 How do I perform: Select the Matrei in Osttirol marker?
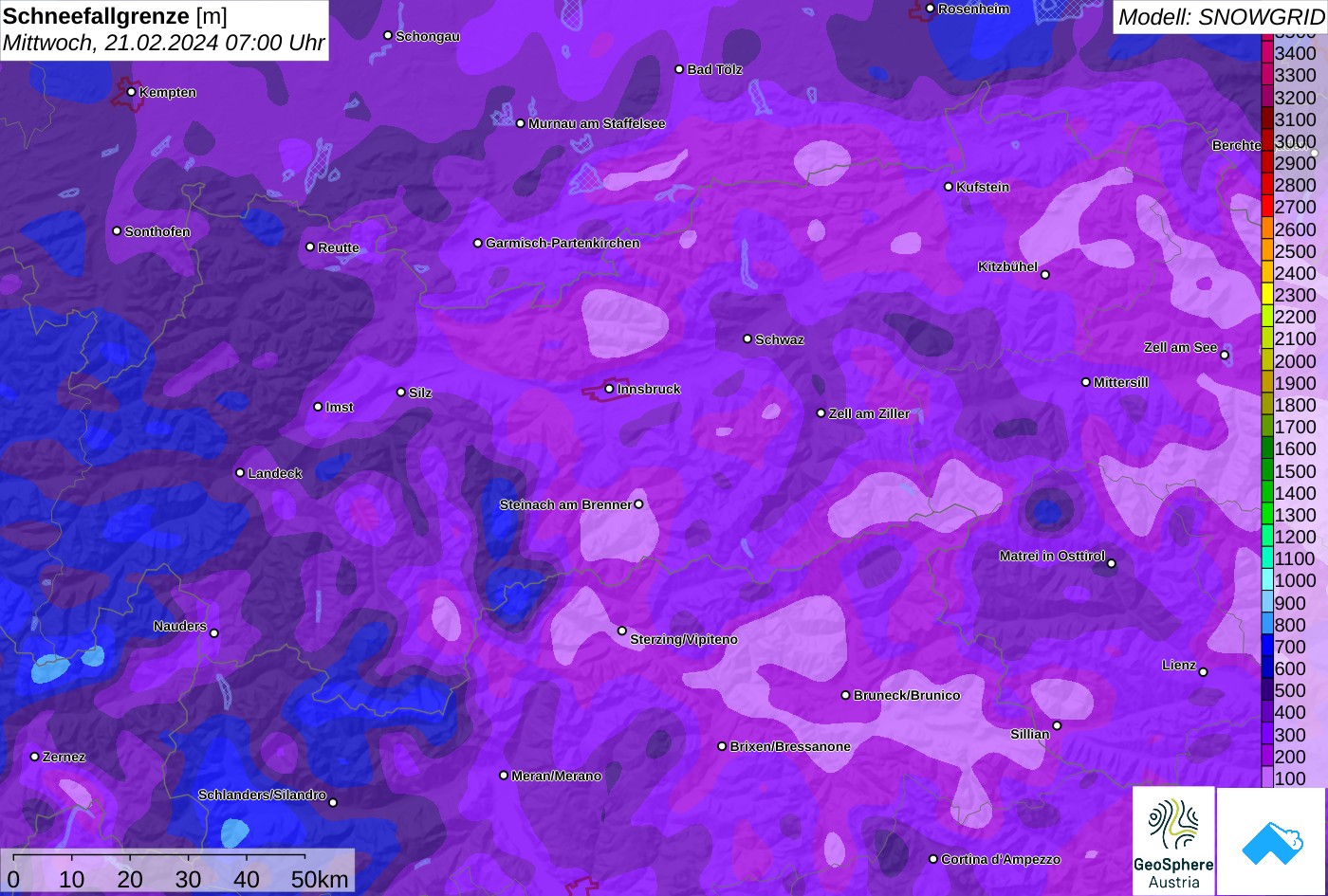pyautogui.click(x=1112, y=564)
